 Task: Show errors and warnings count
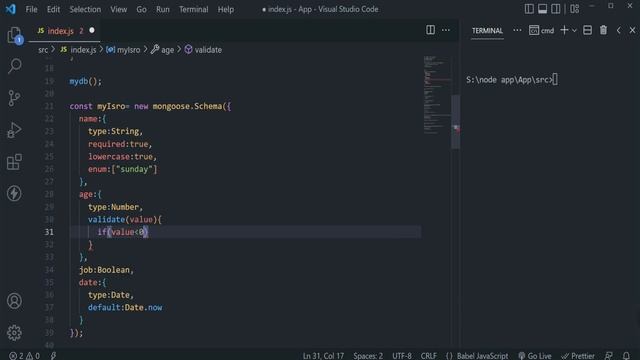click(x=24, y=356)
